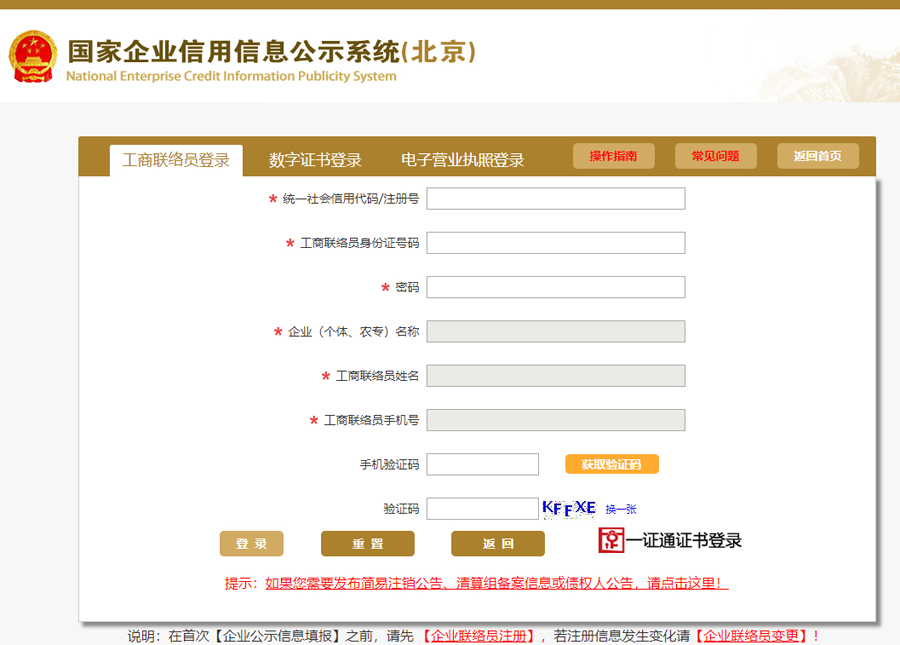Open the 电子营业执照登录 tab
The height and width of the screenshot is (645, 900).
point(463,160)
